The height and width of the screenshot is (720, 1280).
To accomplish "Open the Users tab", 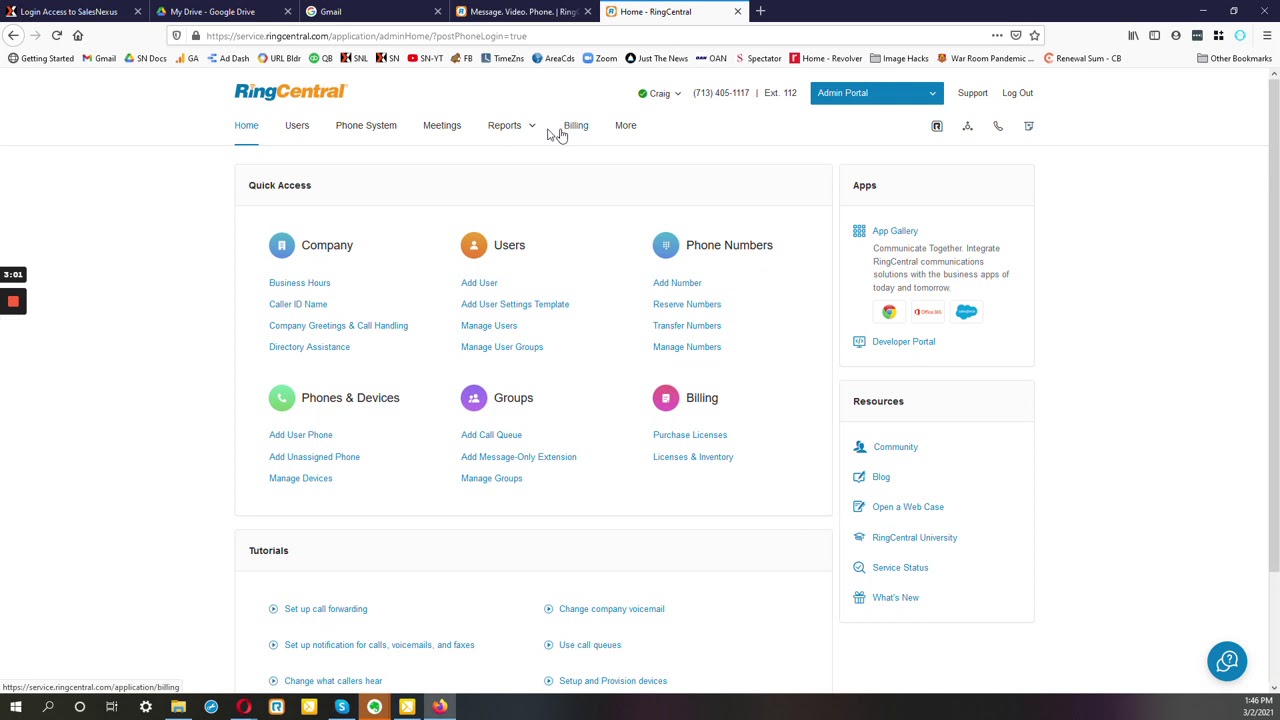I will pyautogui.click(x=297, y=126).
